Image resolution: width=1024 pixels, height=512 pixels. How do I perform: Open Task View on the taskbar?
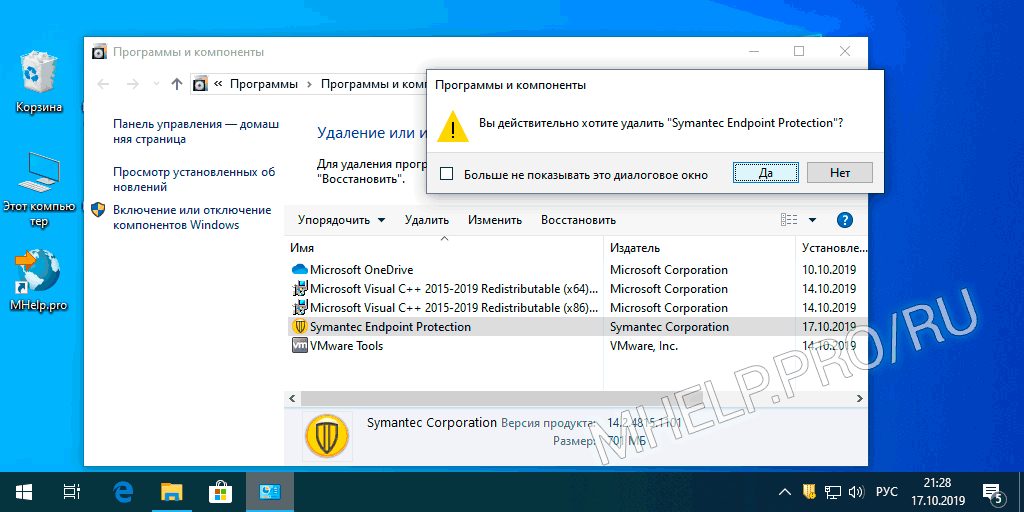click(x=72, y=492)
